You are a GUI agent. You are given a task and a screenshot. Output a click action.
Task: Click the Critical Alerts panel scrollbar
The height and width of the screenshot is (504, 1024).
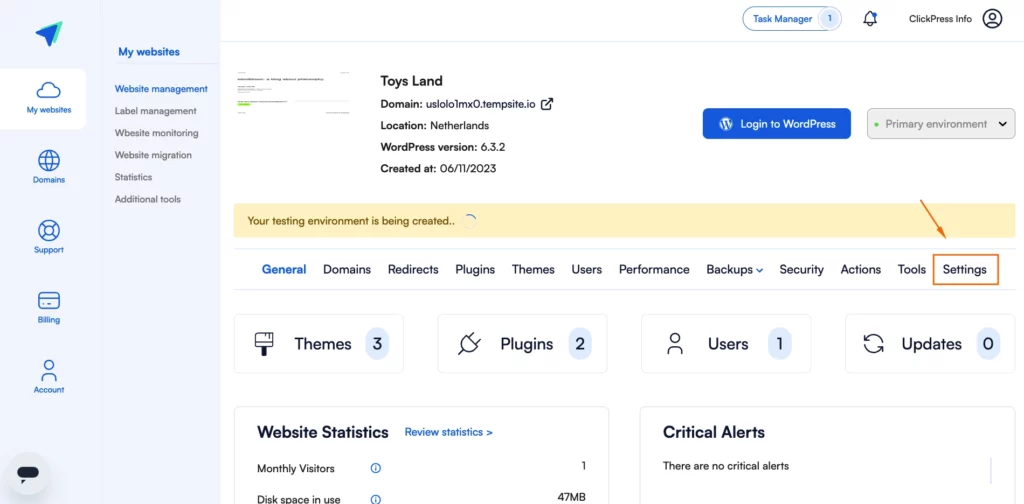991,471
